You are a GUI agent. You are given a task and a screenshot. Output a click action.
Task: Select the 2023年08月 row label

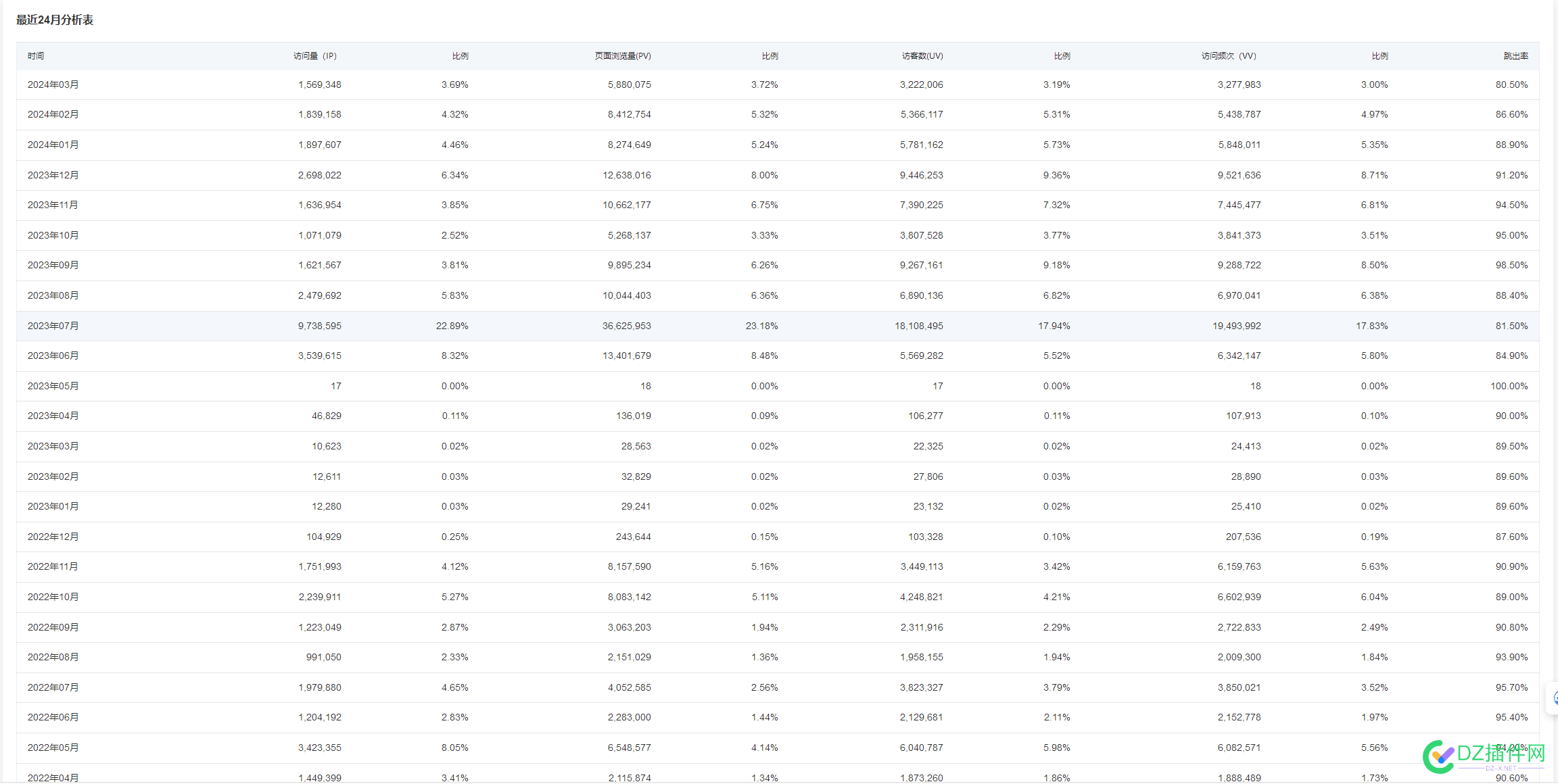pos(53,295)
